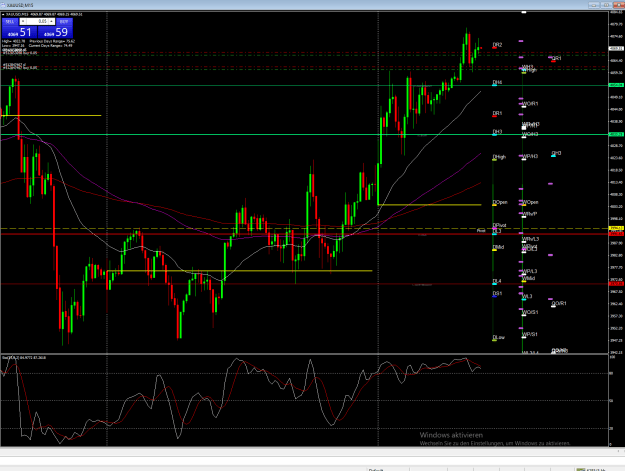Decrease lot volume with down arrow

point(23,22)
